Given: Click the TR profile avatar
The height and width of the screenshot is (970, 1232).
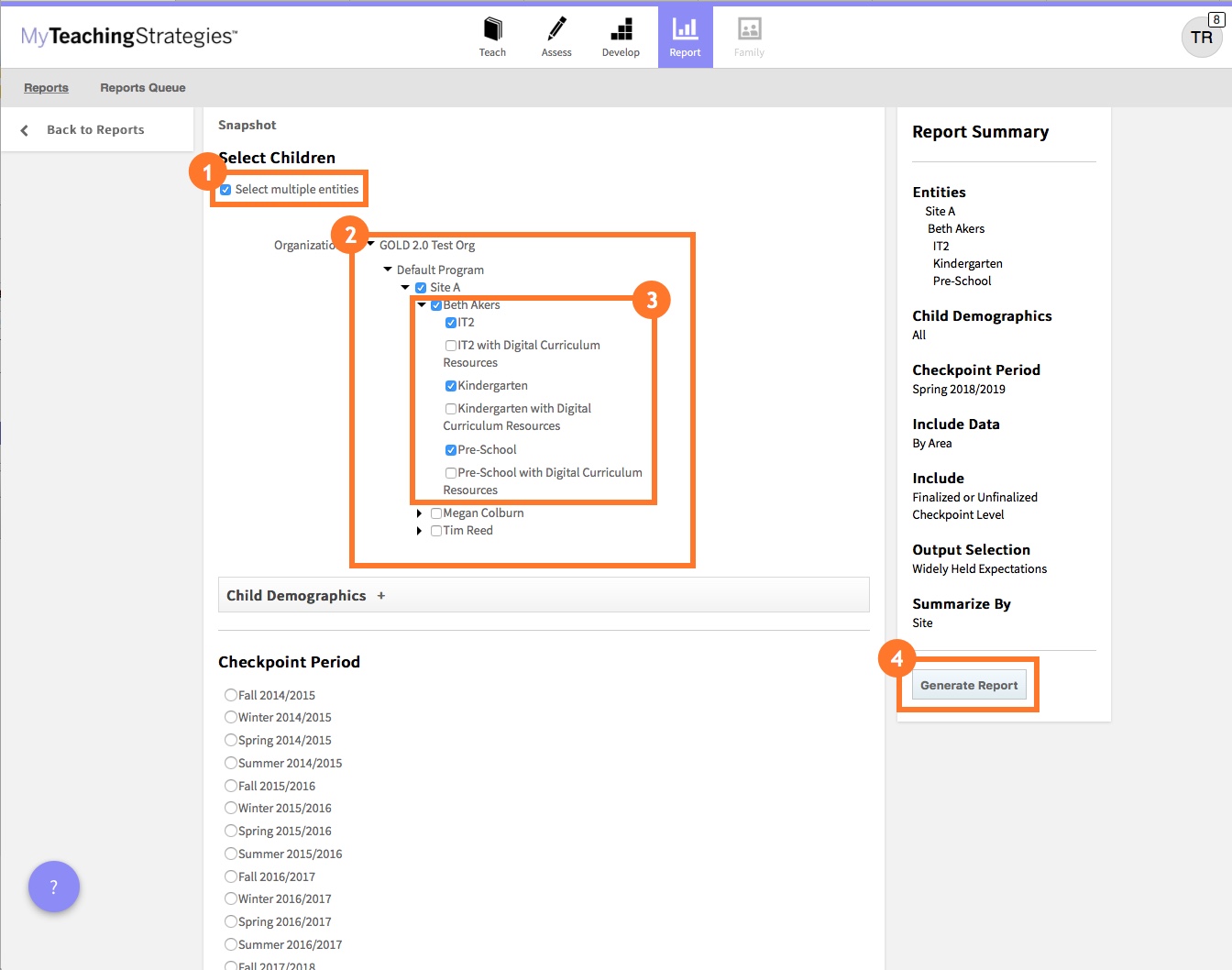Looking at the screenshot, I should pyautogui.click(x=1201, y=39).
